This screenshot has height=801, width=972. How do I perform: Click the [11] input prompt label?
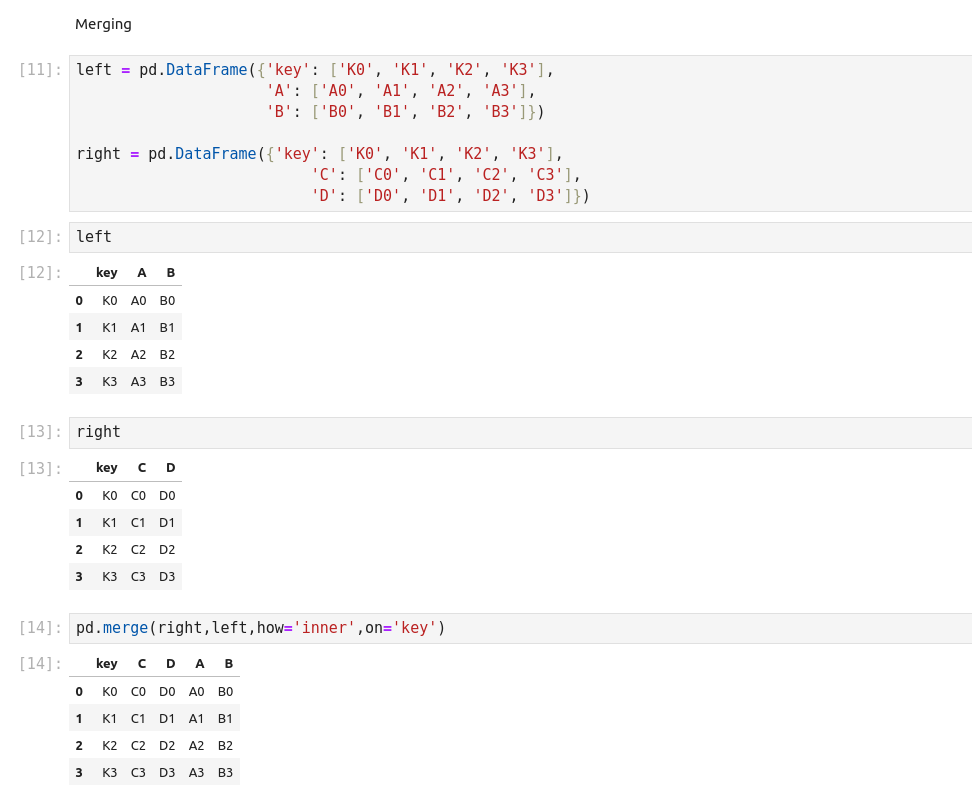pyautogui.click(x=40, y=70)
